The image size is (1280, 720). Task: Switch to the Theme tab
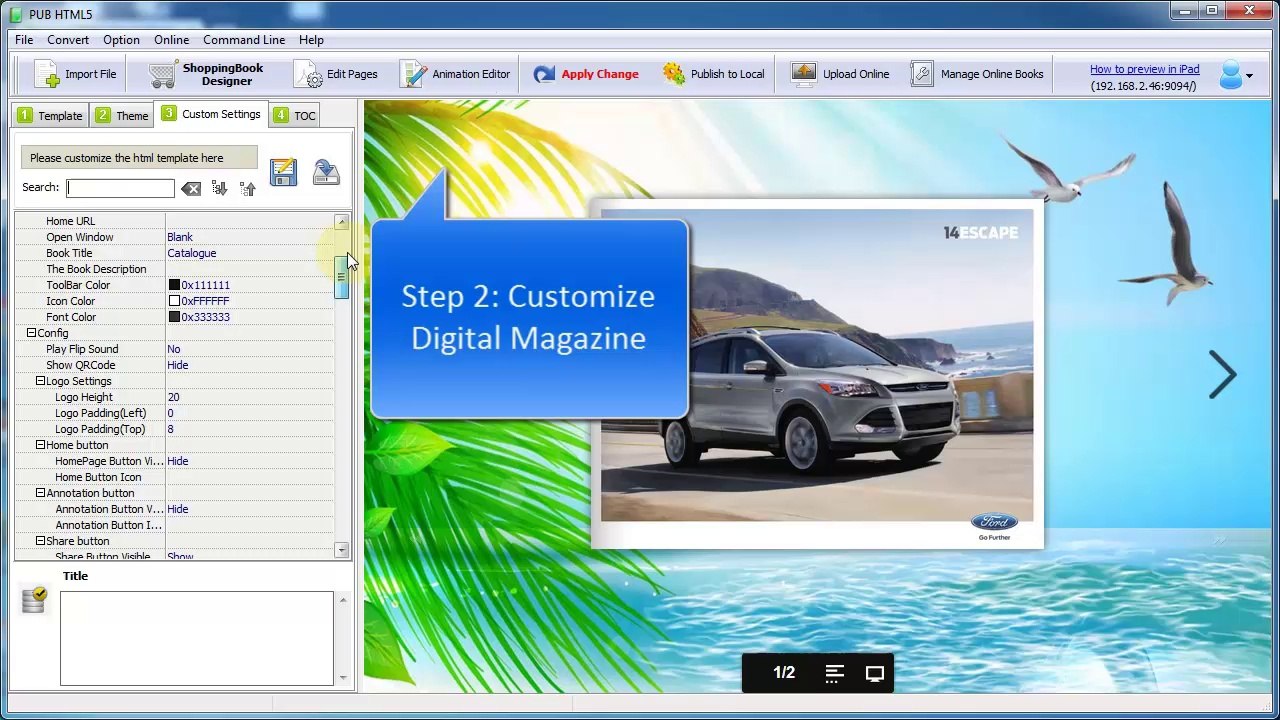tap(122, 116)
